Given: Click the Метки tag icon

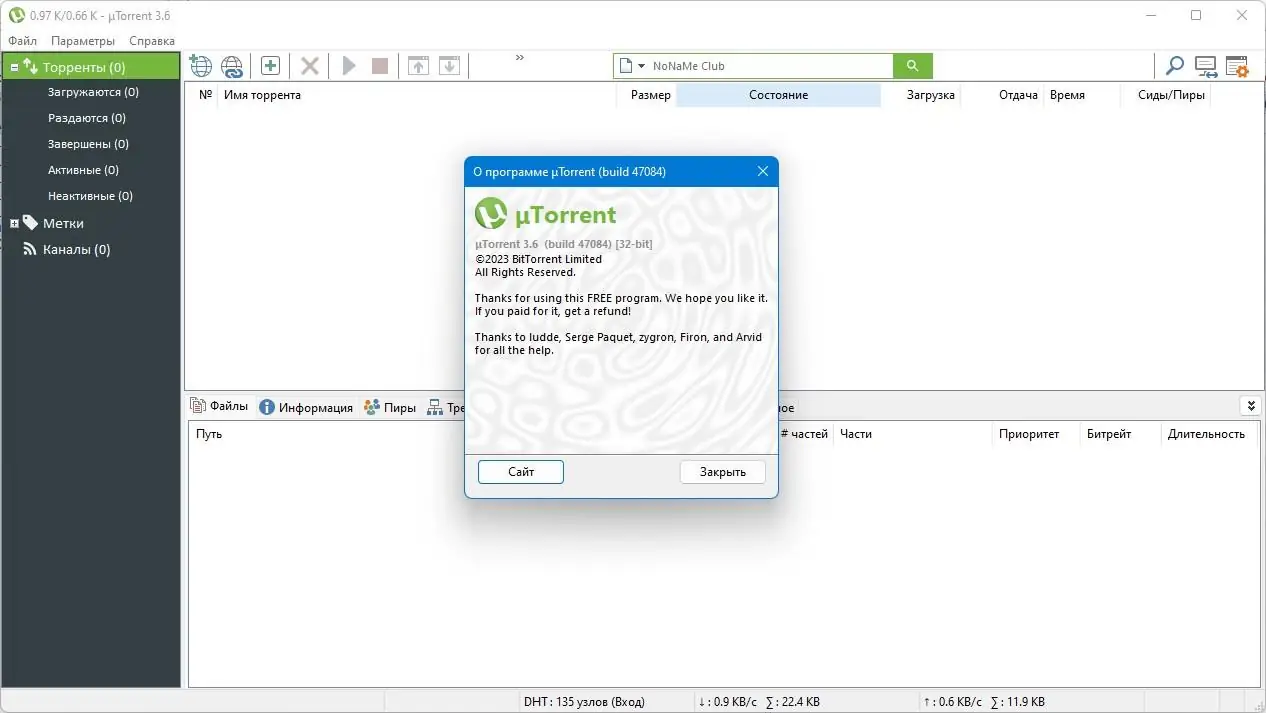Looking at the screenshot, I should pos(31,223).
